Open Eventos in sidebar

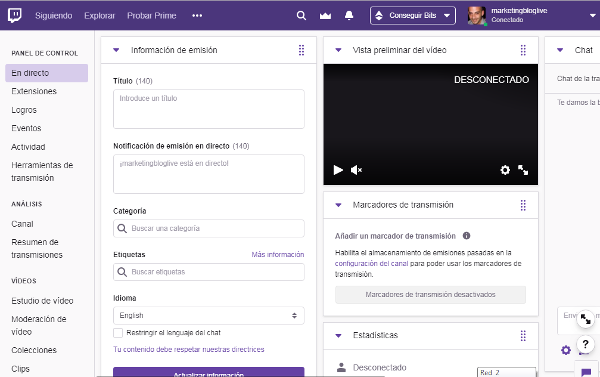coord(26,128)
